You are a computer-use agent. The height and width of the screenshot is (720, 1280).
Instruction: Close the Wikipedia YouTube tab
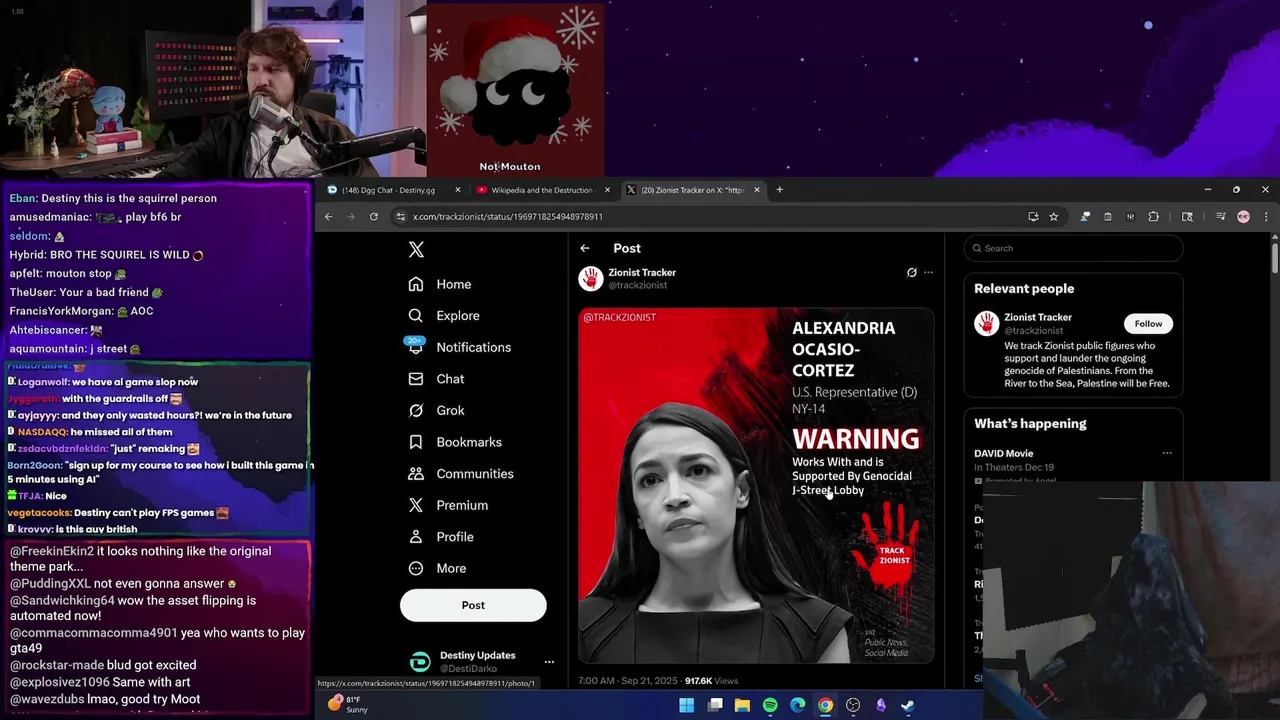point(608,190)
